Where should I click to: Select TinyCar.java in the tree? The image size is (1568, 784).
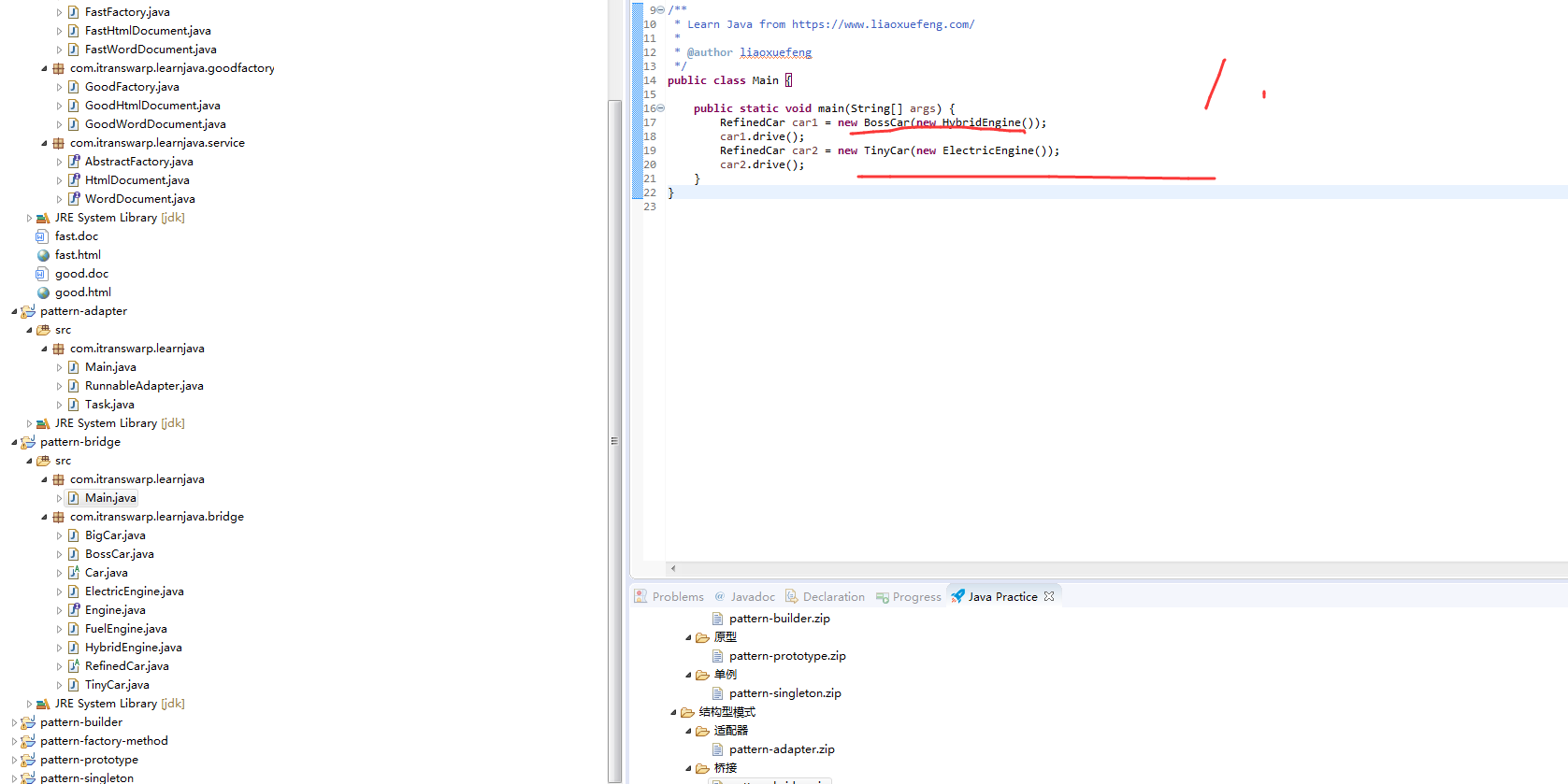(117, 685)
